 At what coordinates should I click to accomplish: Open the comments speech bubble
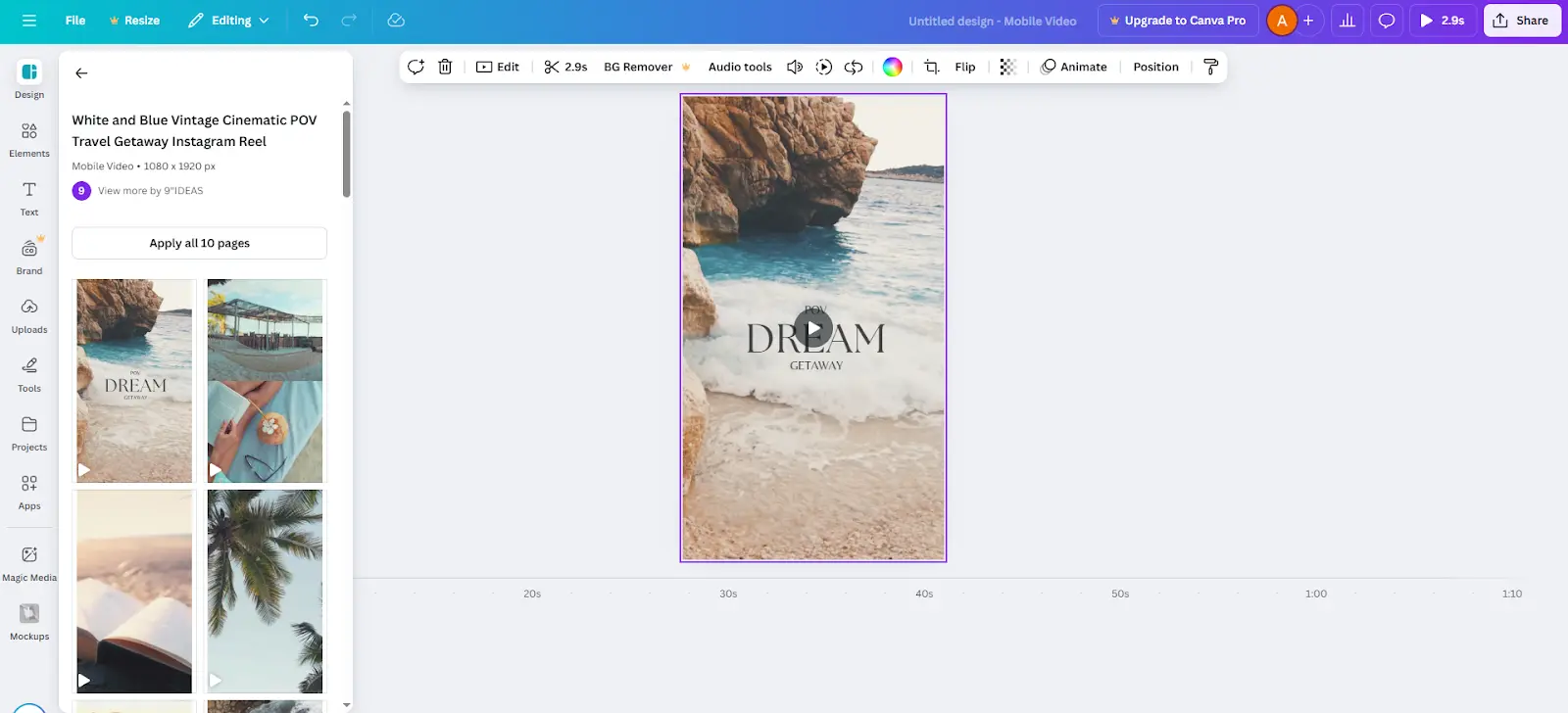(x=1387, y=20)
